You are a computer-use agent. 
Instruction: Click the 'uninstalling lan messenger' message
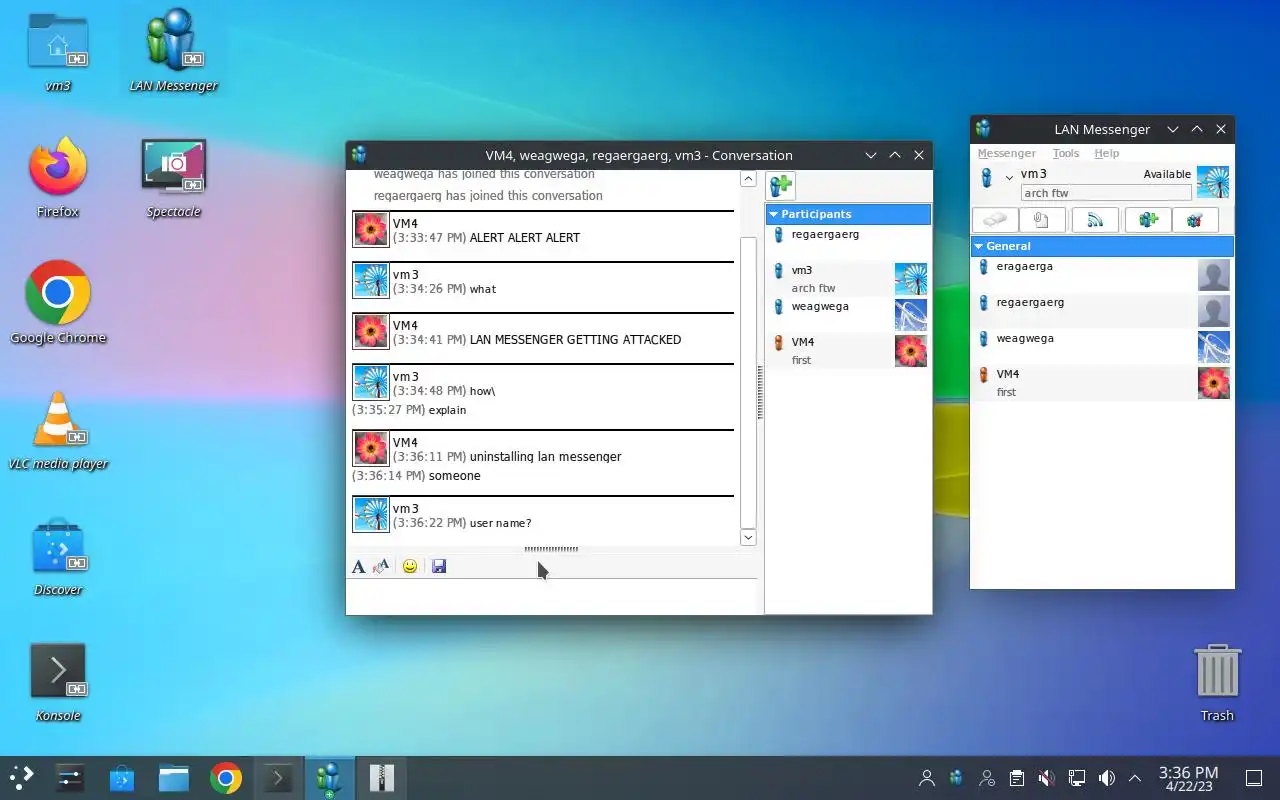(545, 457)
